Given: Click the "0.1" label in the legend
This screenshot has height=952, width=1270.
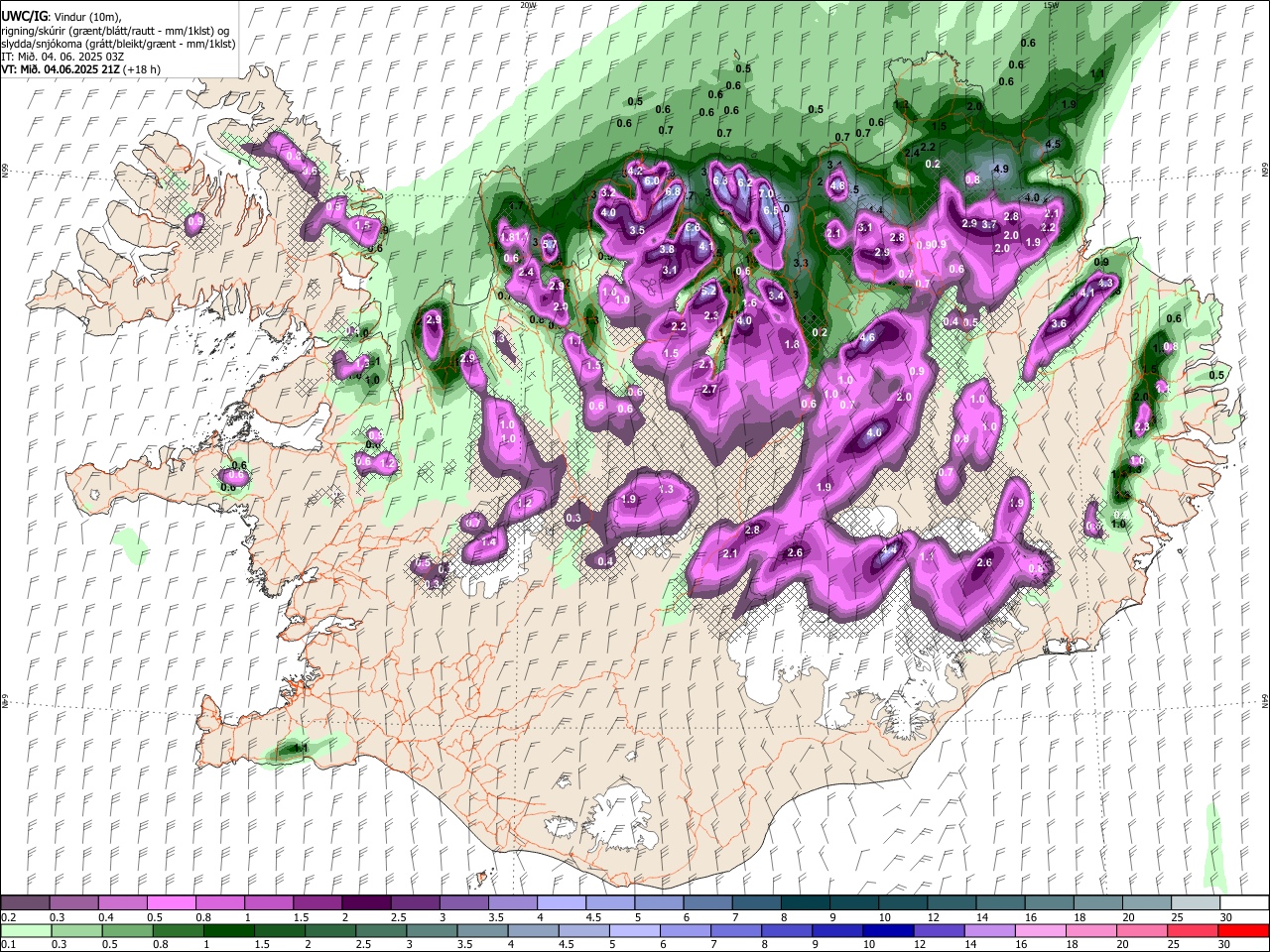Looking at the screenshot, I should (9, 944).
